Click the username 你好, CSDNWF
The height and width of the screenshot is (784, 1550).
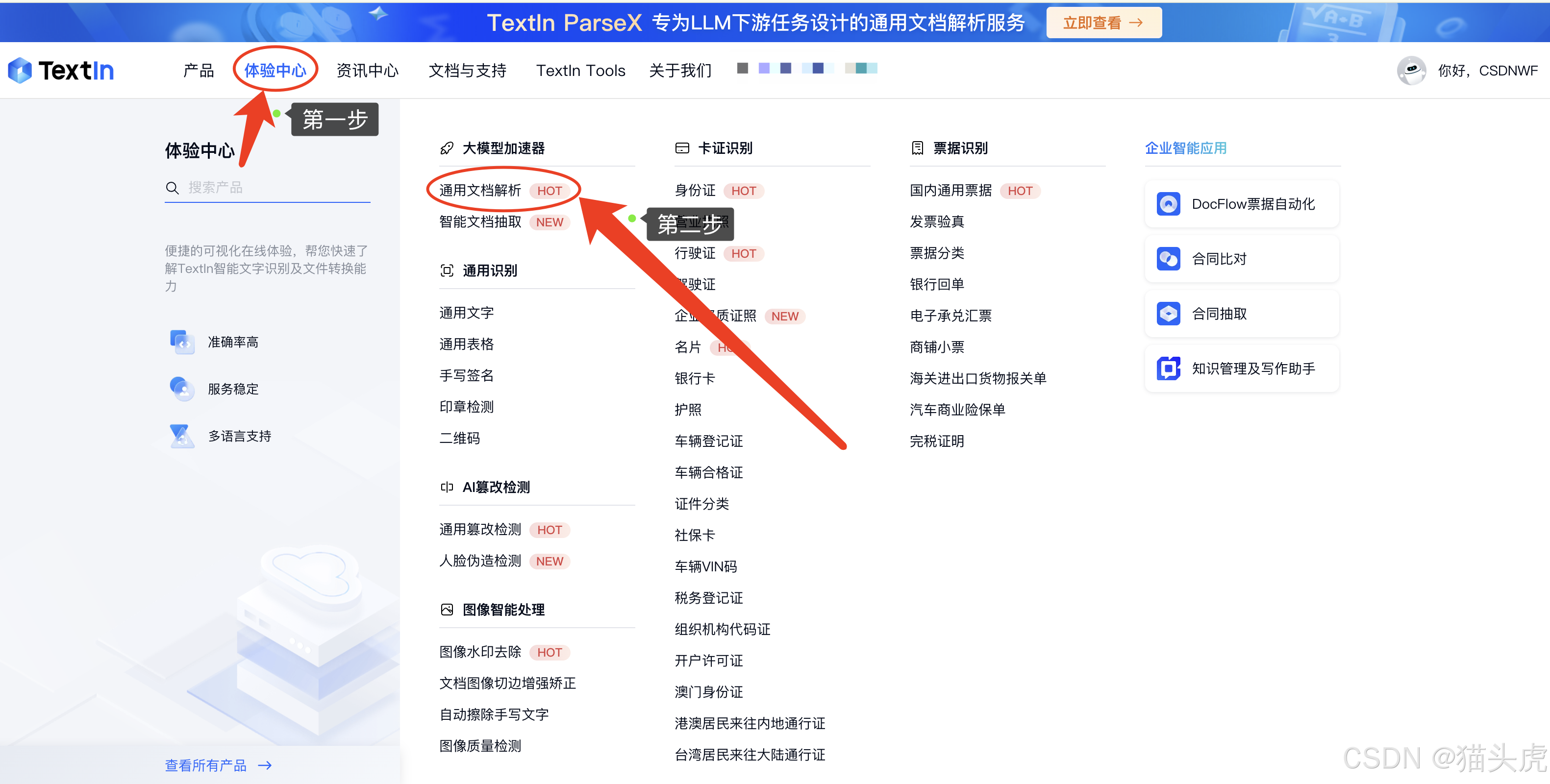click(x=1487, y=71)
